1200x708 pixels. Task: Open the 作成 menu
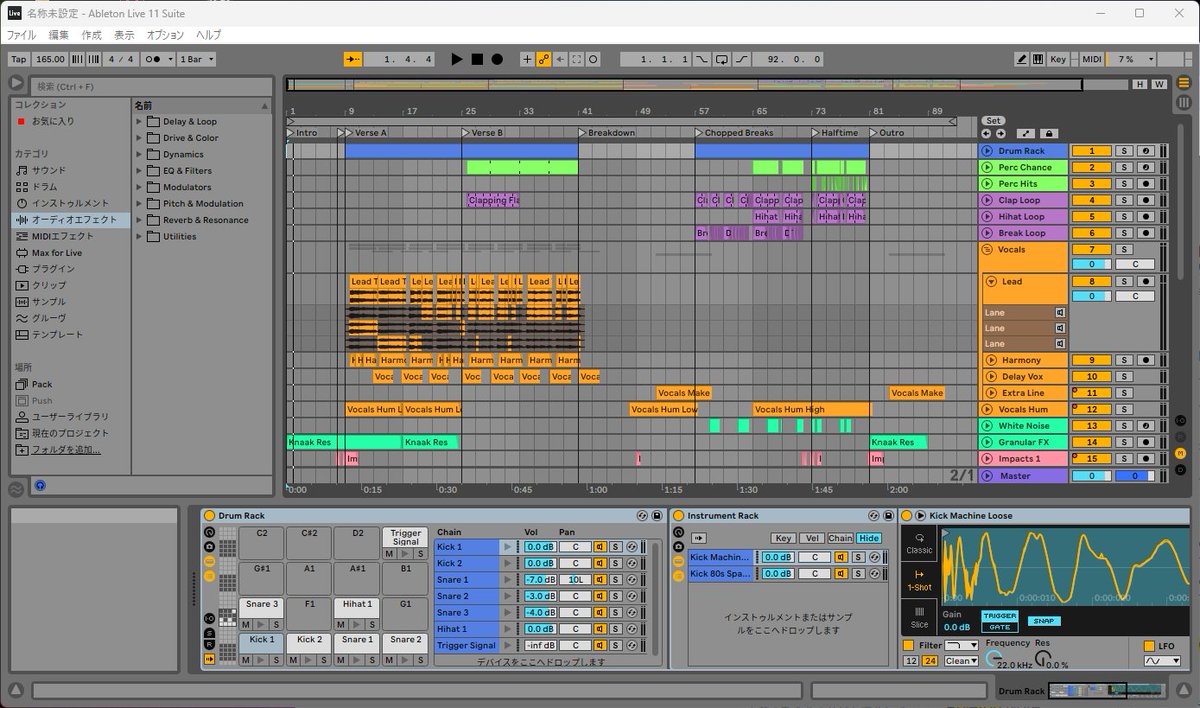(91, 34)
